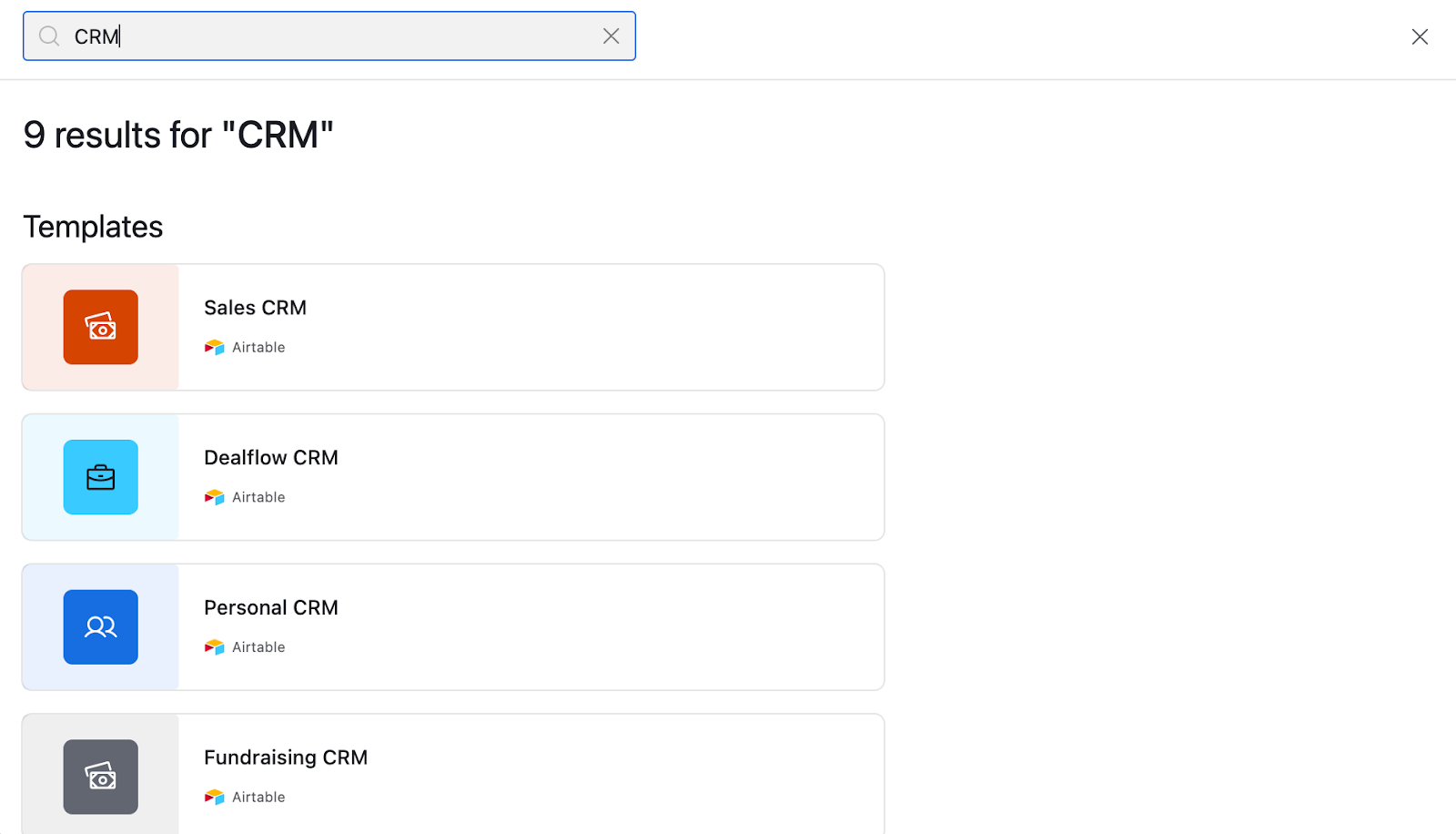
Task: Open the Dealflow CRM briefcase icon
Action: [x=101, y=477]
